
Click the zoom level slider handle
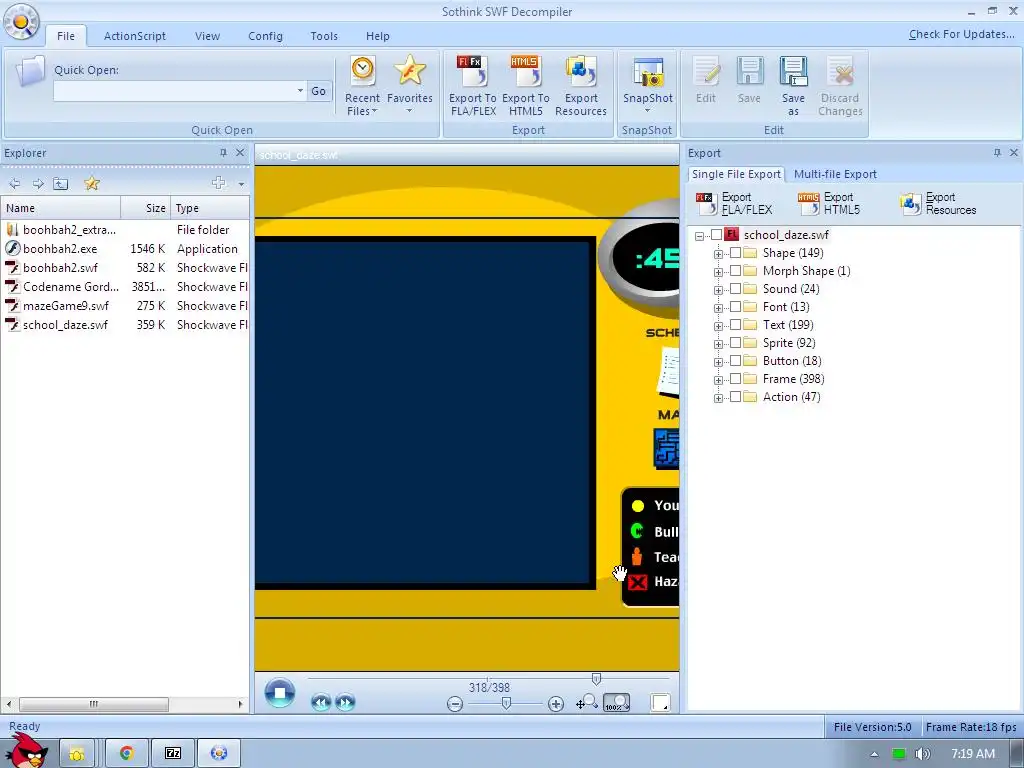point(506,703)
